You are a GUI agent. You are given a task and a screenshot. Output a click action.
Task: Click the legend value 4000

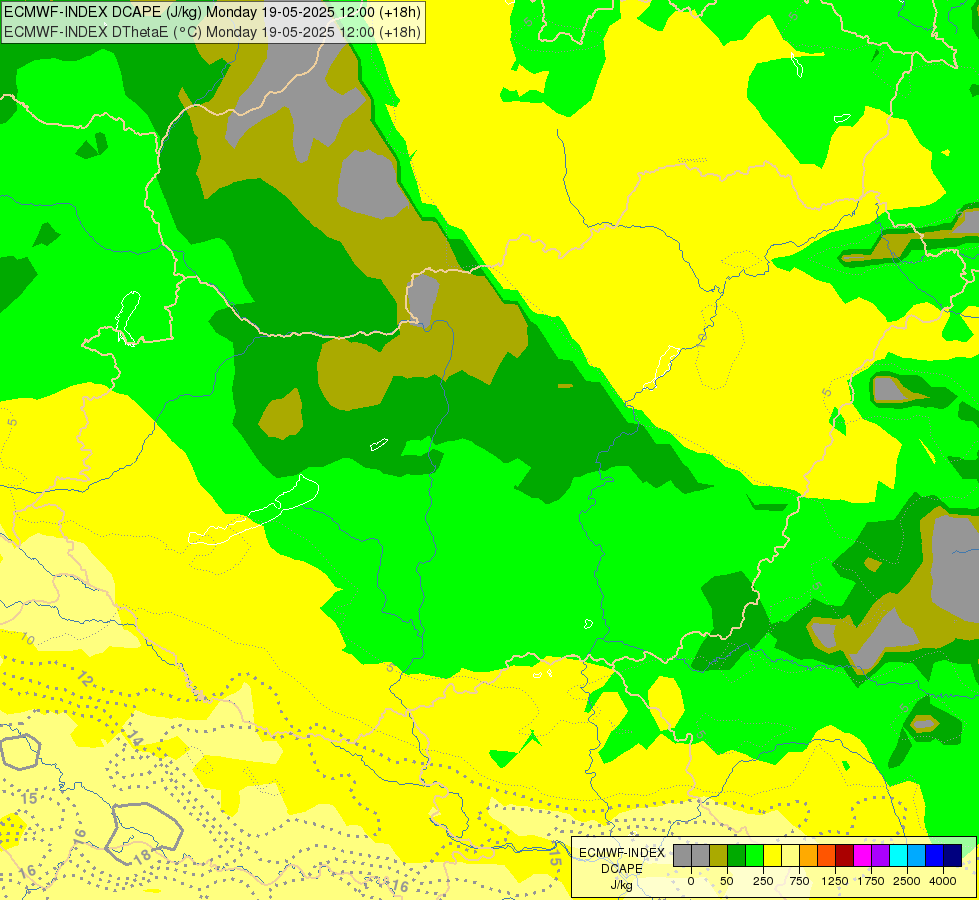tap(943, 881)
